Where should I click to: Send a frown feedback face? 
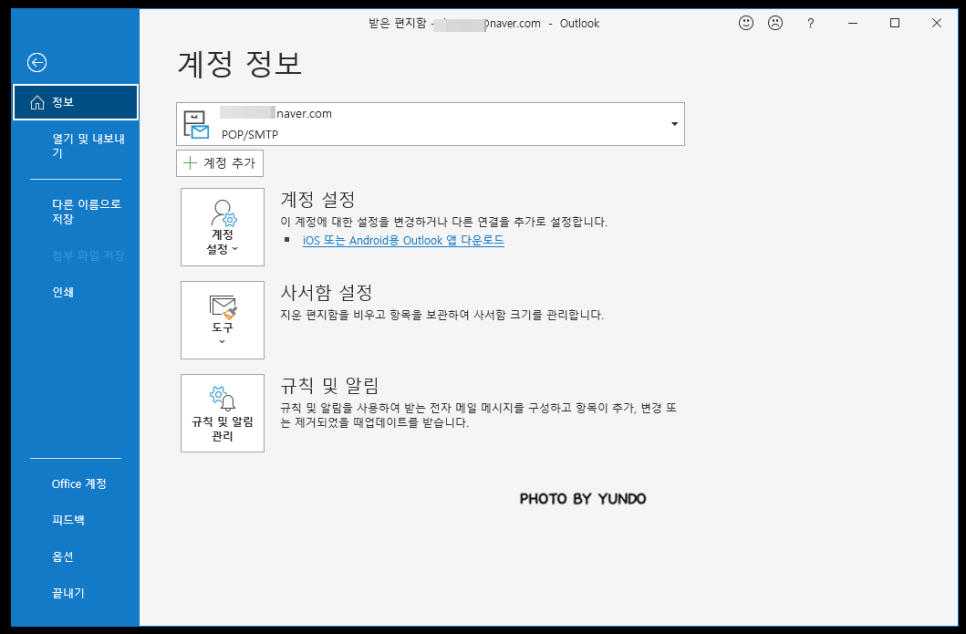coord(775,23)
